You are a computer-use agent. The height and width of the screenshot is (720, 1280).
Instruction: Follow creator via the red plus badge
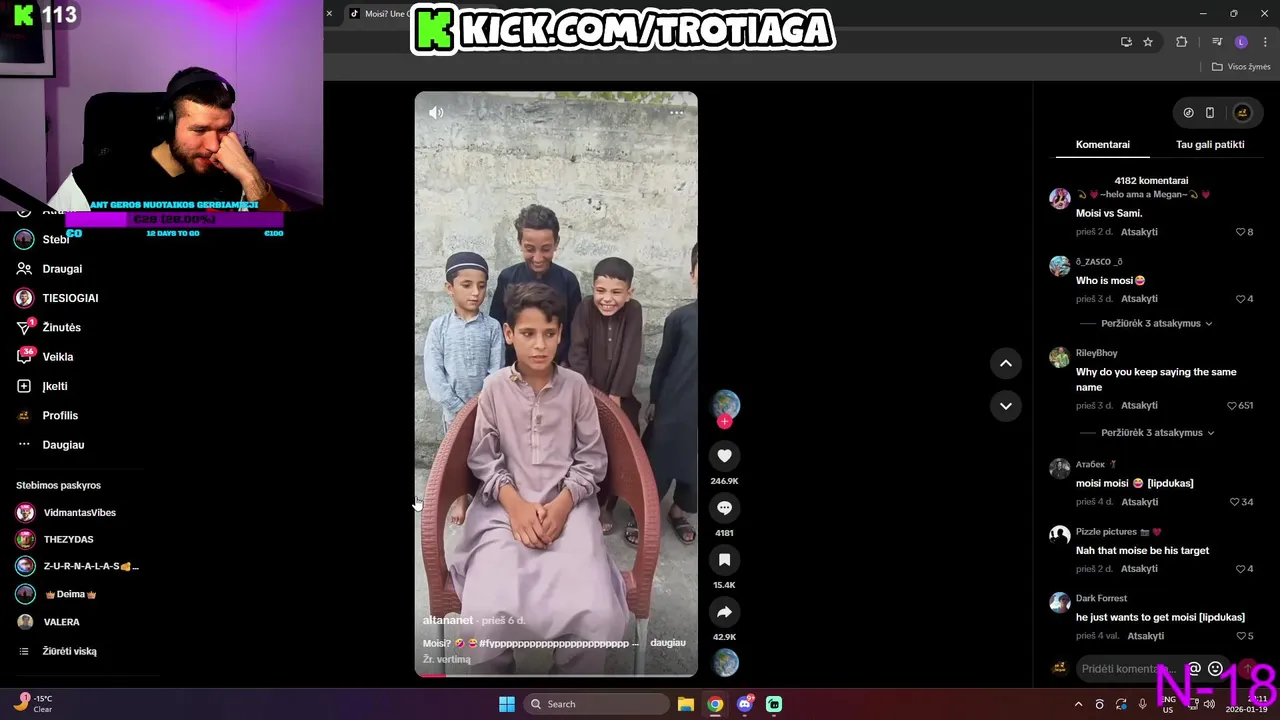point(725,422)
